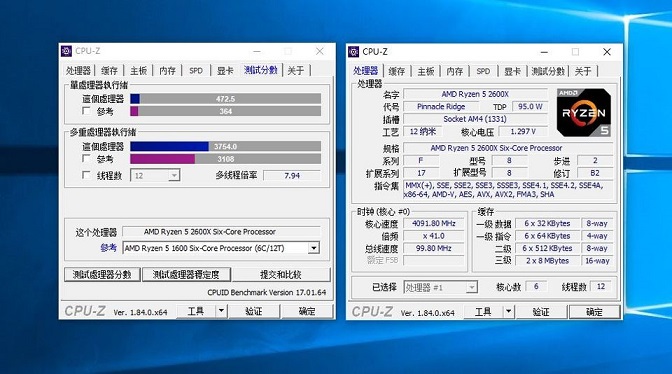Viewport: 672px width, 374px height.
Task: Enable multi-thread reference checkbox
Action: coord(86,159)
